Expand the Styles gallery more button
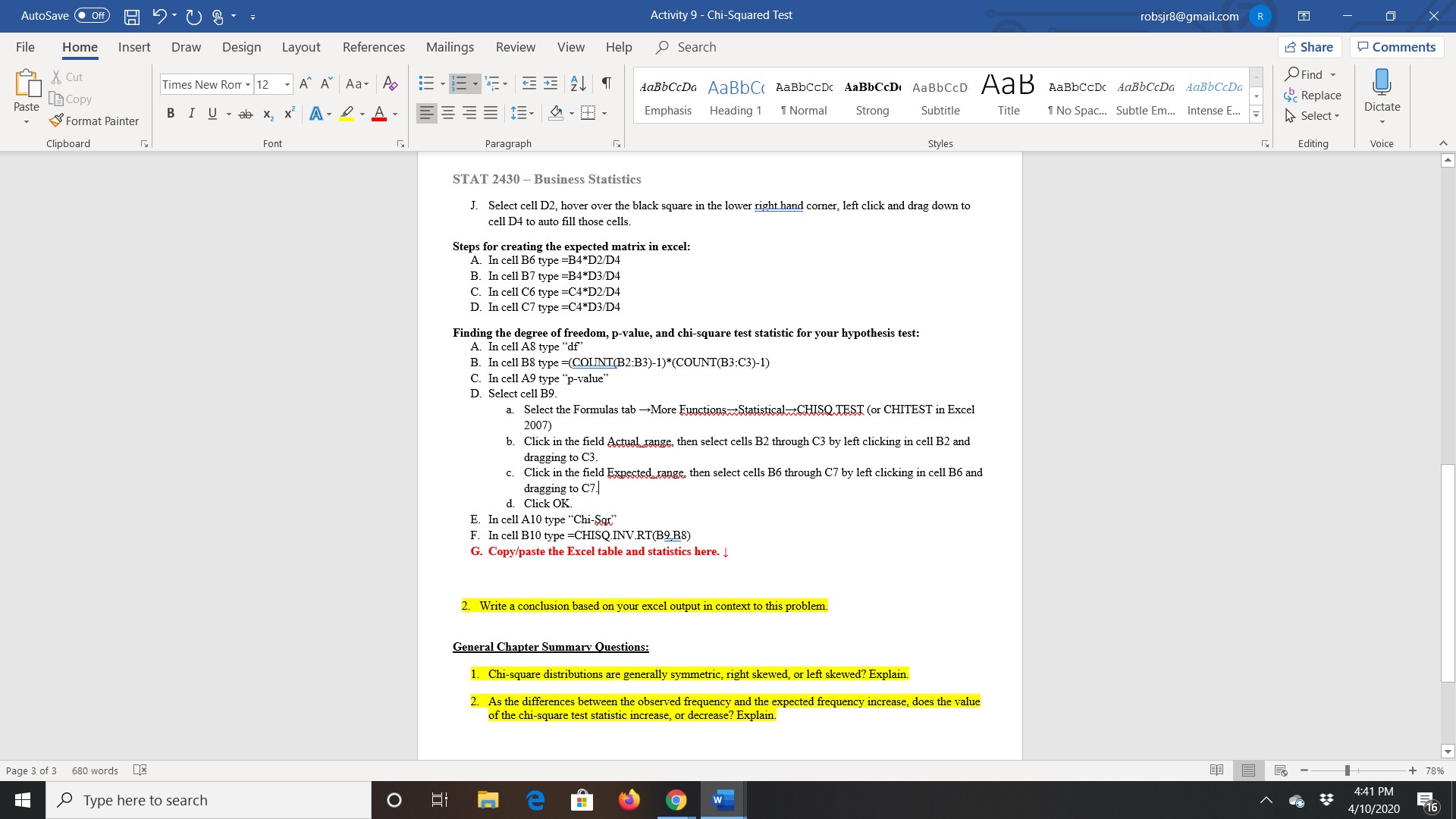1456x819 pixels. tap(1256, 115)
